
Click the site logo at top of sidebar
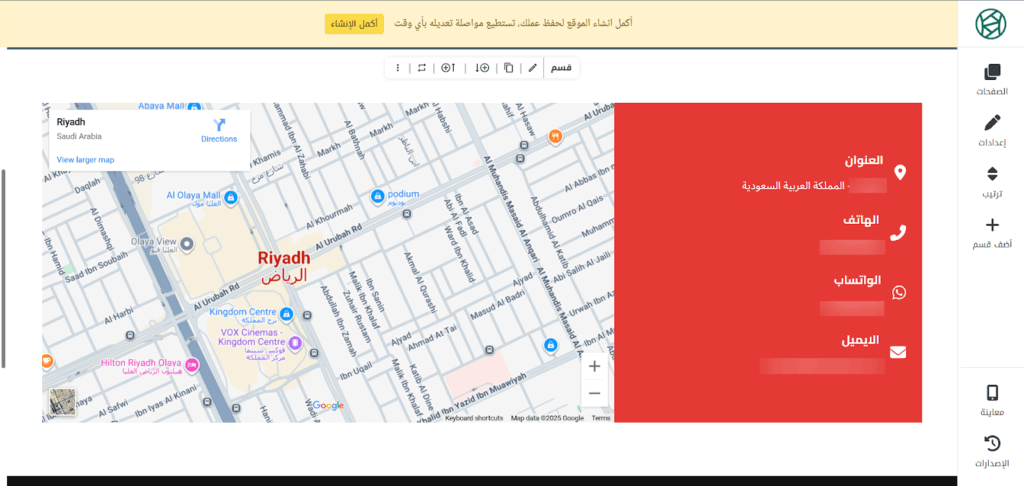click(991, 23)
